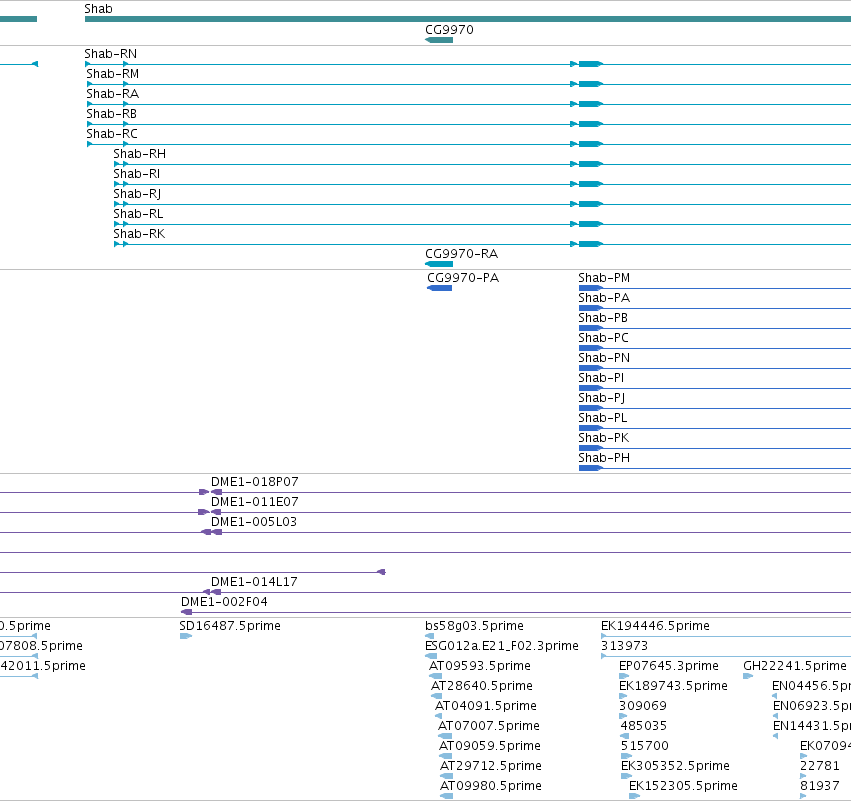This screenshot has height=801, width=851.
Task: Click the CG9970-RA transcript label
Action: point(461,254)
